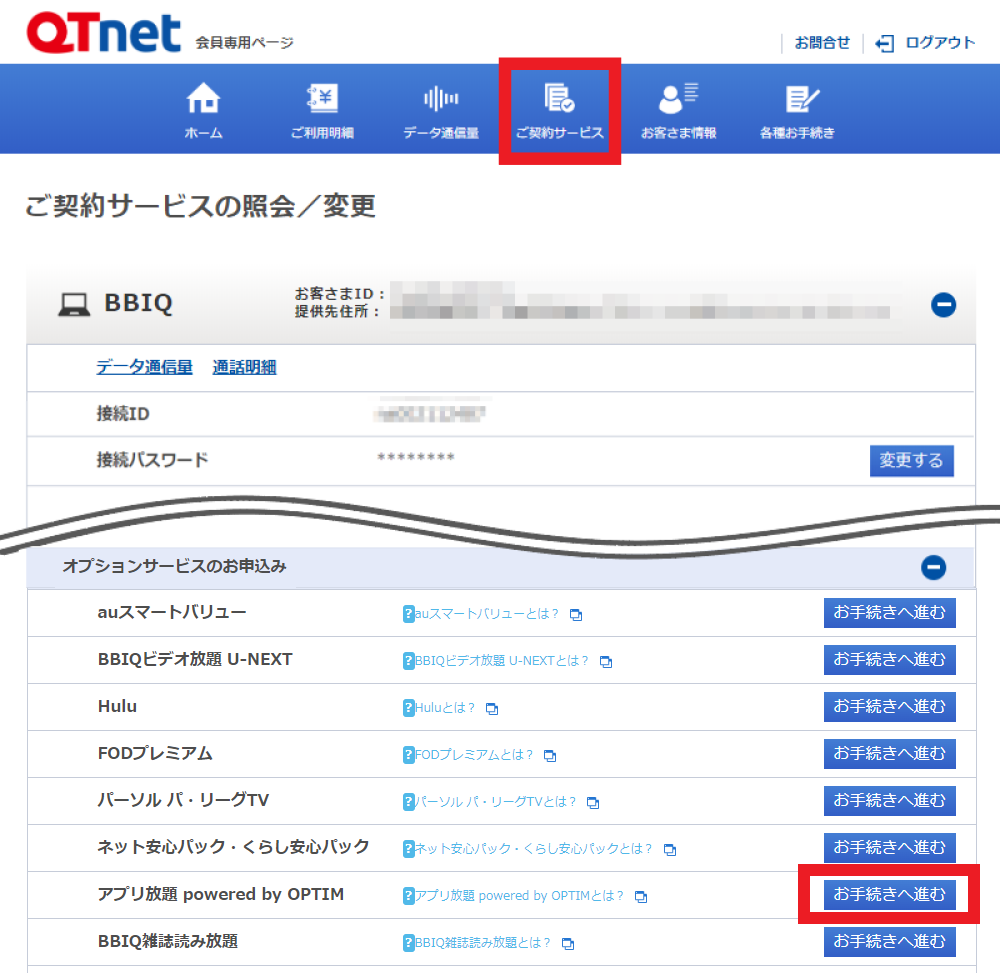Open データ通信量 data usage icon

(441, 100)
